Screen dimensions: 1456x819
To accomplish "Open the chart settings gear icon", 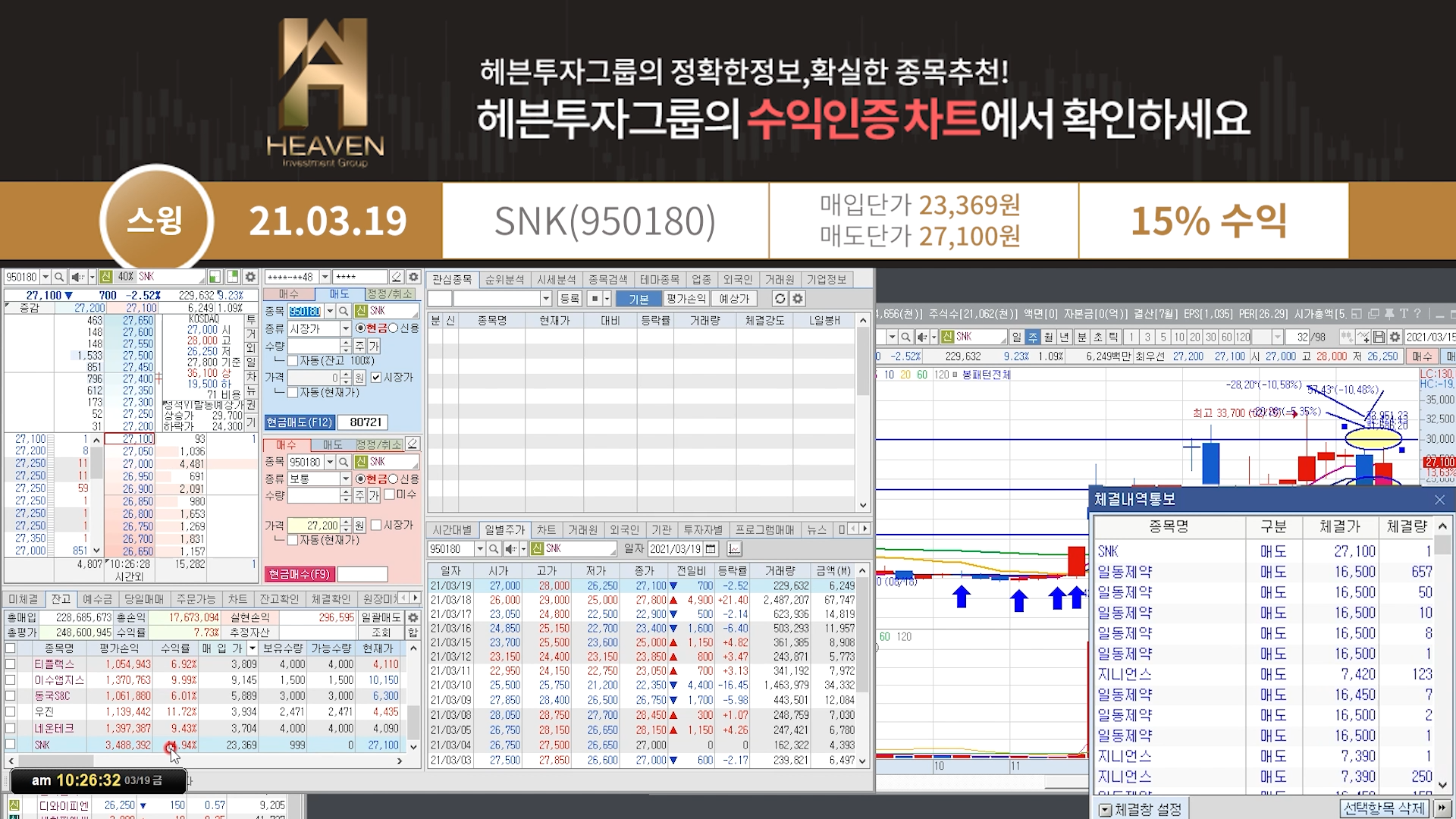I will [x=1395, y=337].
